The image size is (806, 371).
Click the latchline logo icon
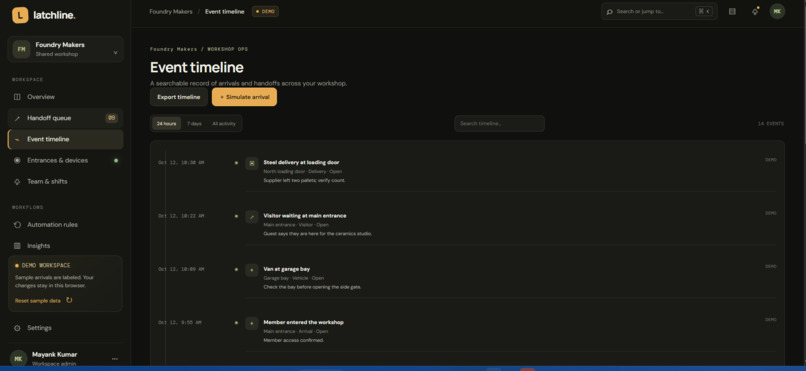20,15
